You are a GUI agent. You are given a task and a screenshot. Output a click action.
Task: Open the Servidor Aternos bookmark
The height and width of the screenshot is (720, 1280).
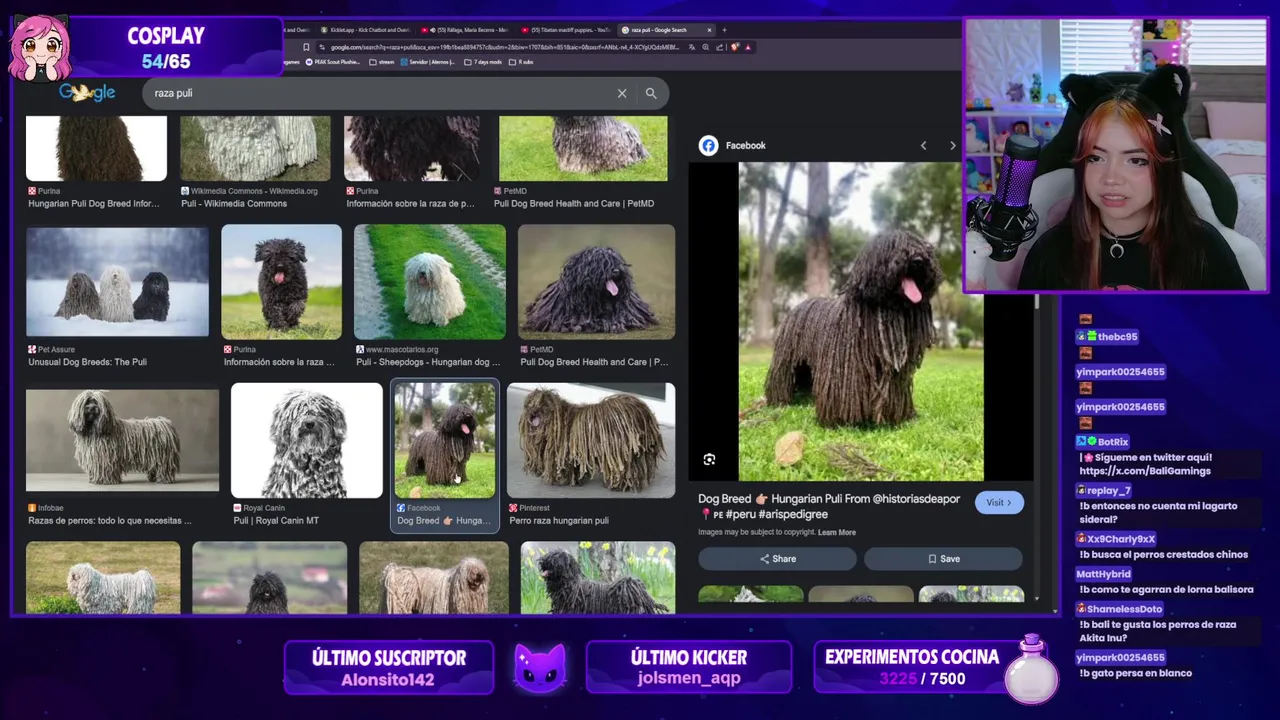tap(428, 62)
